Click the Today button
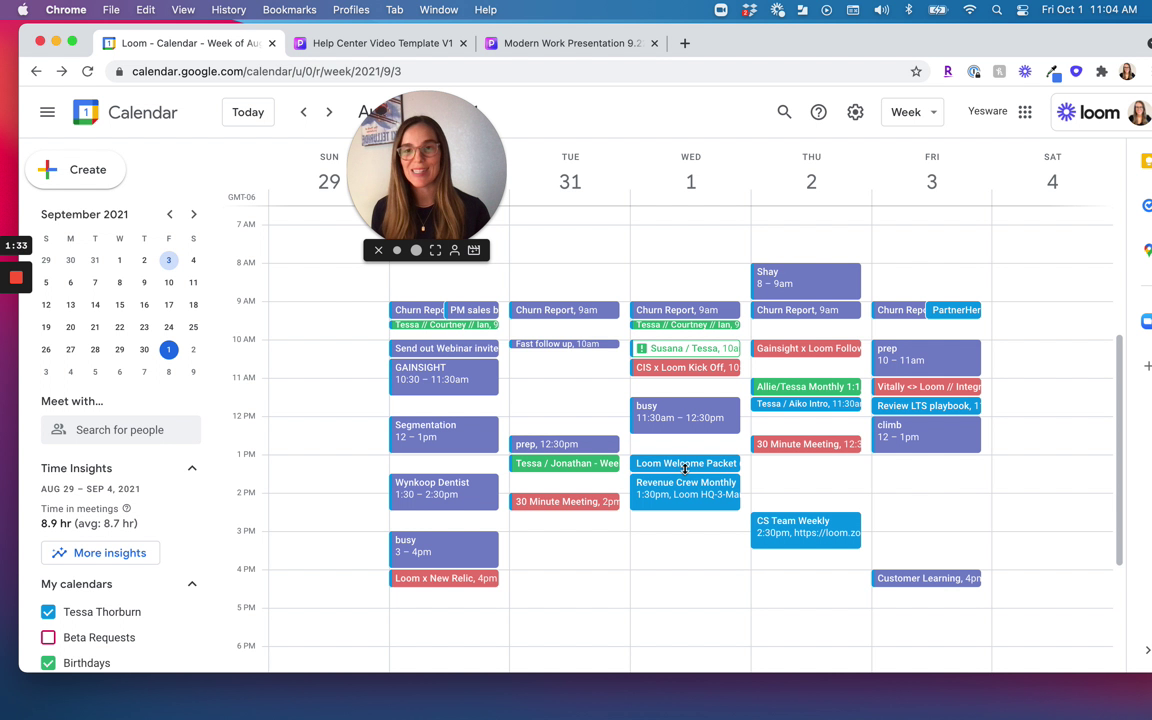The width and height of the screenshot is (1152, 720). pyautogui.click(x=247, y=112)
